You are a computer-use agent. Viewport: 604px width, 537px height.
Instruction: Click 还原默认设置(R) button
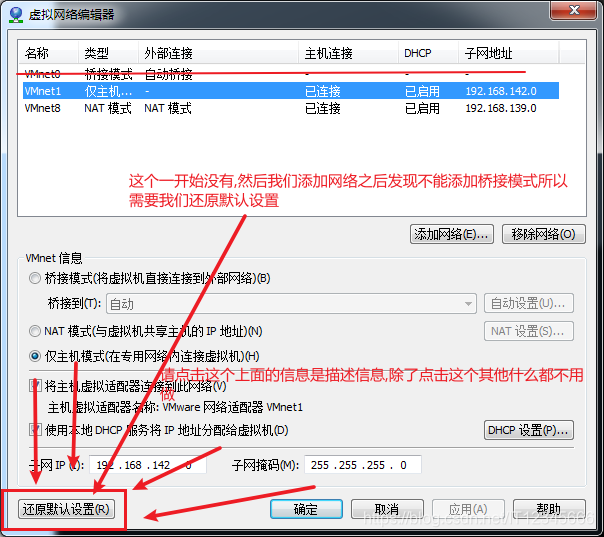coord(66,509)
